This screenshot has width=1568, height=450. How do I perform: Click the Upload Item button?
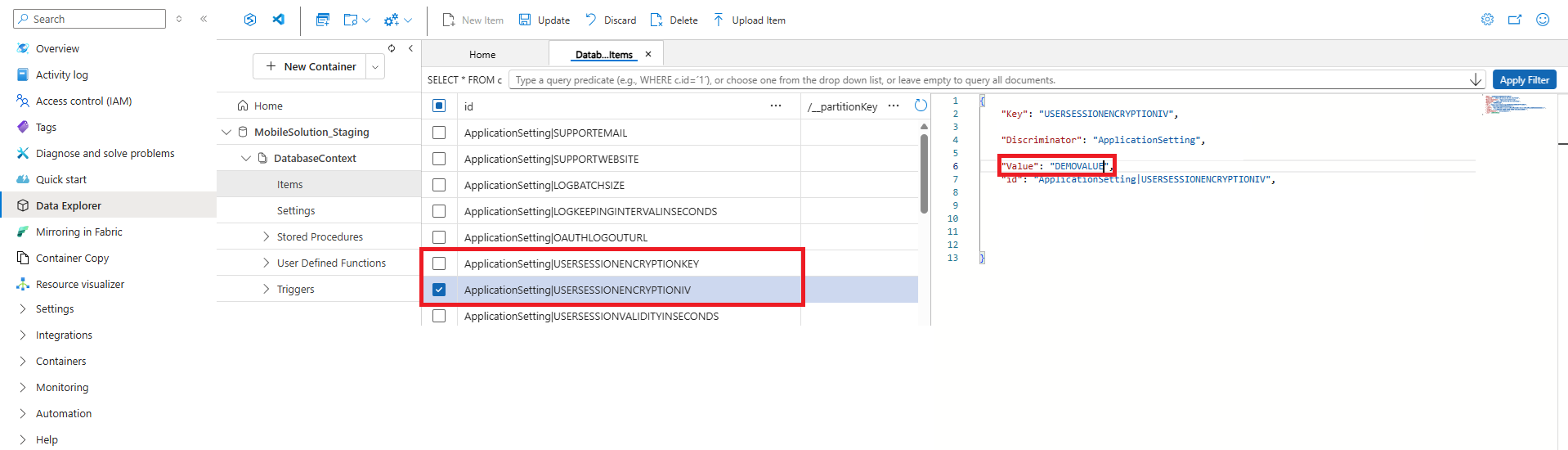pyautogui.click(x=749, y=20)
